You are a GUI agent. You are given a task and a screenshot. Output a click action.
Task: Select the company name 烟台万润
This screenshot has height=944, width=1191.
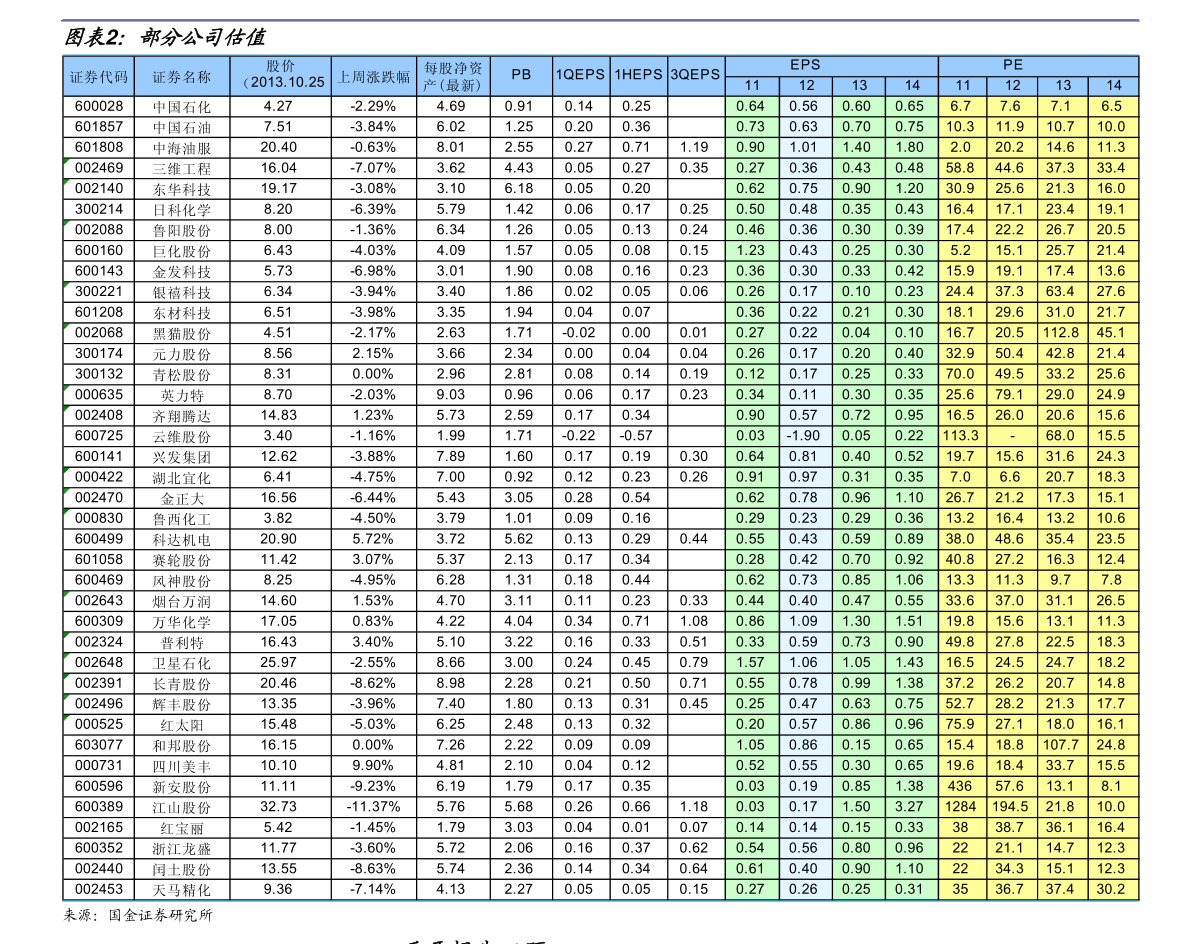pyautogui.click(x=181, y=601)
